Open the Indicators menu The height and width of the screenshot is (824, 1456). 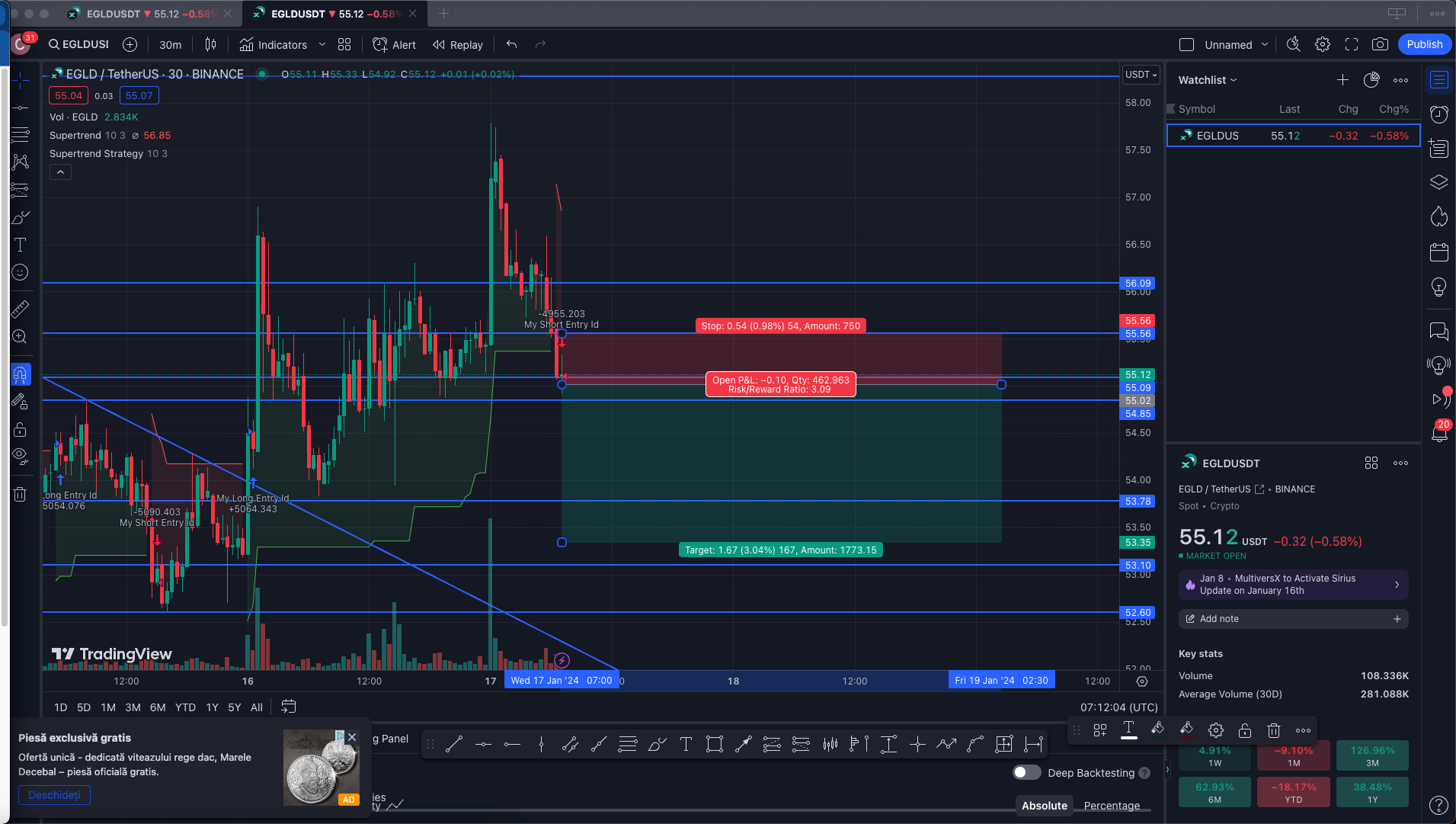click(x=274, y=45)
